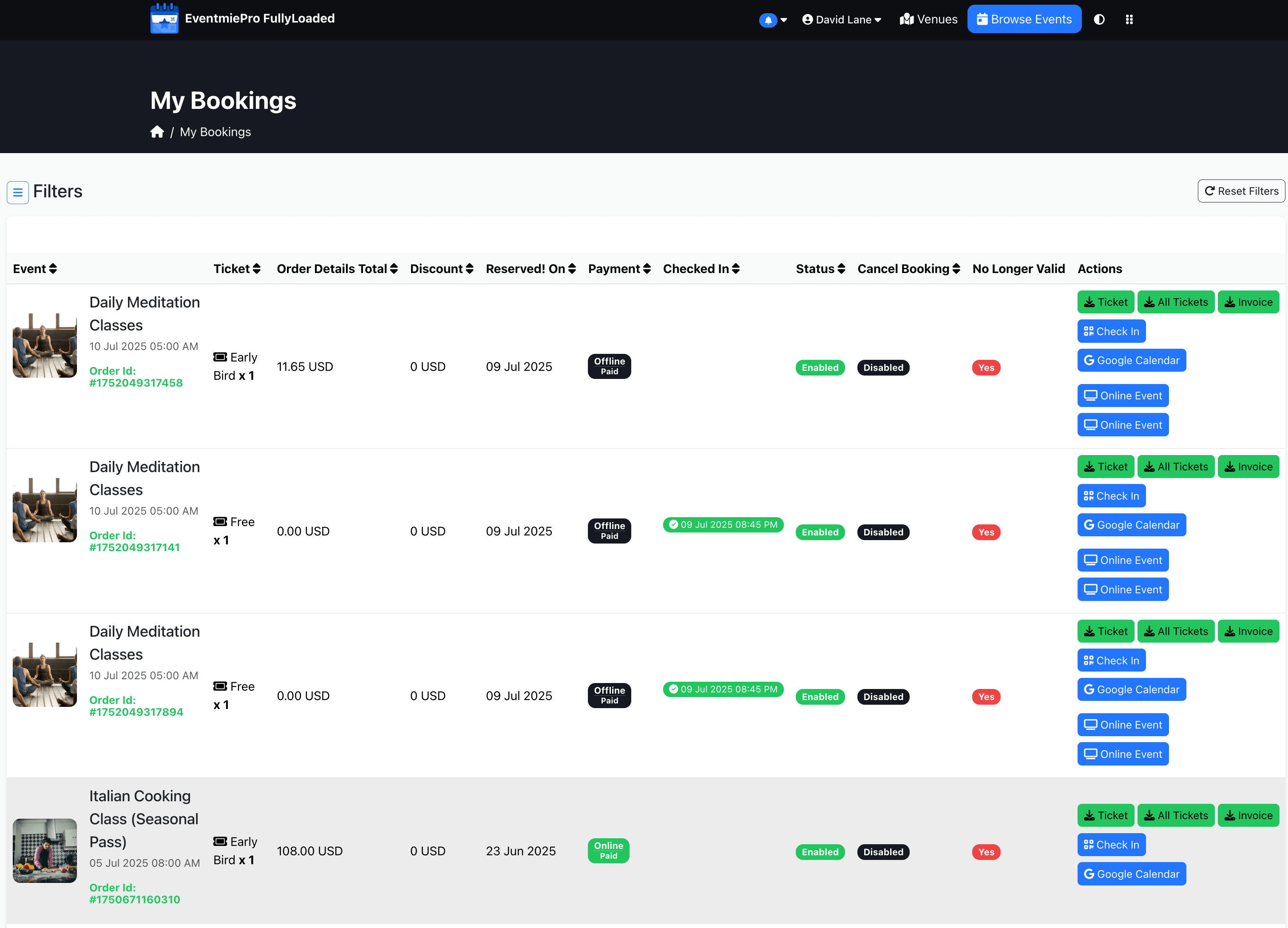Click Check In for first meditation booking
Image resolution: width=1288 pixels, height=928 pixels.
point(1112,331)
